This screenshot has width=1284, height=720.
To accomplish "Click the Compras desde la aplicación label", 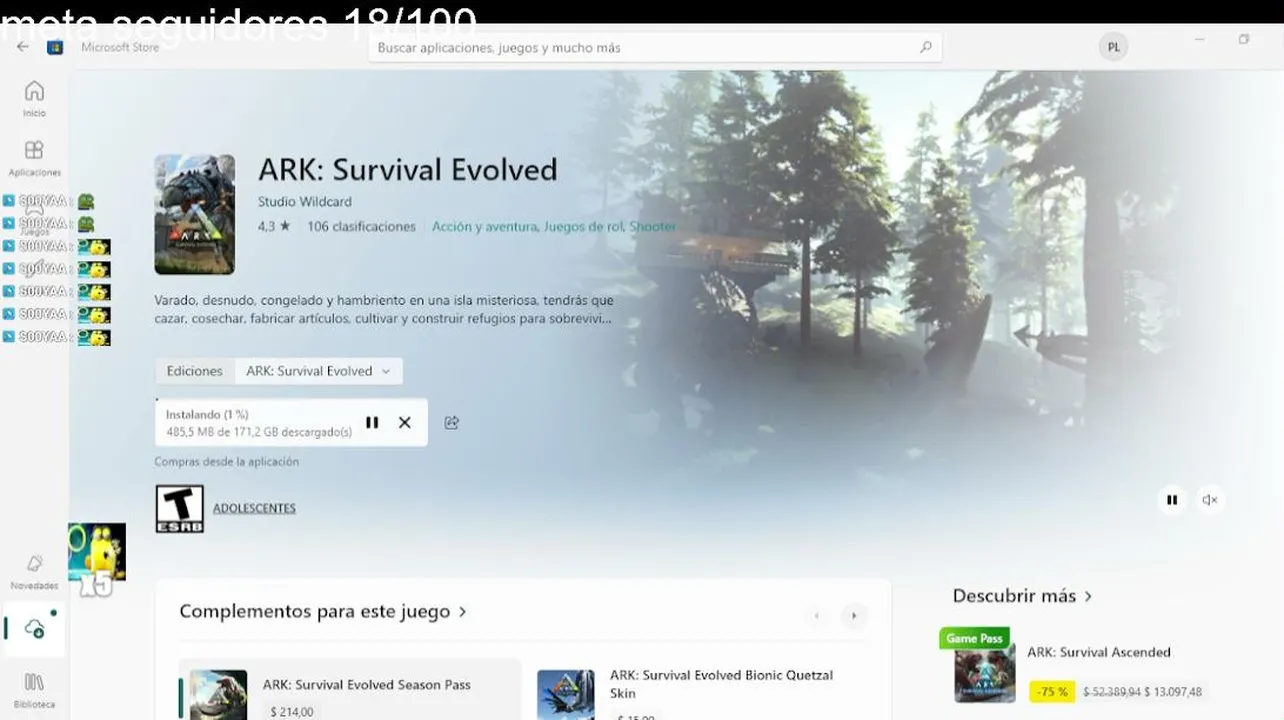I will [x=226, y=462].
